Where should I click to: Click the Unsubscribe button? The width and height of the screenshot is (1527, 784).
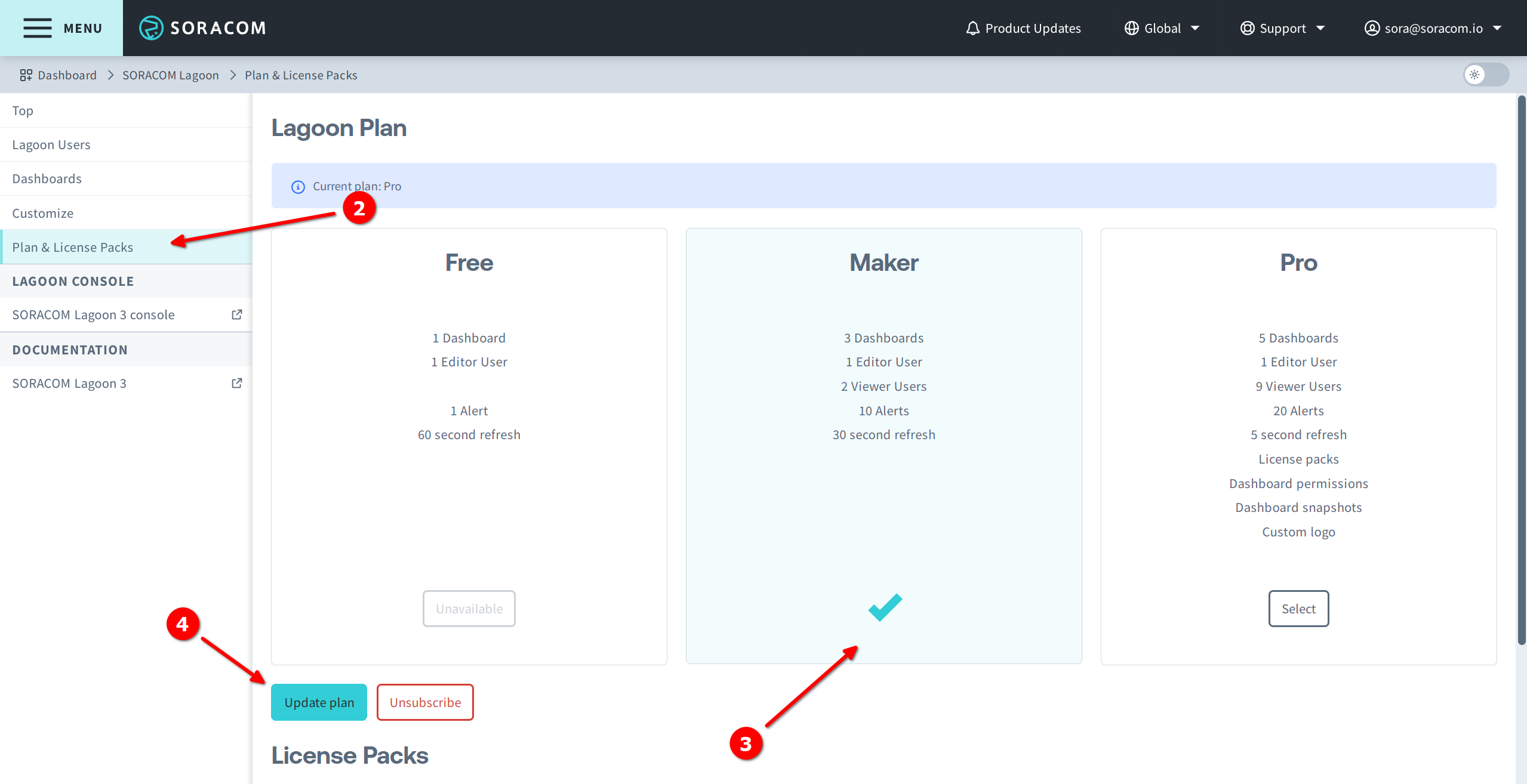tap(425, 701)
